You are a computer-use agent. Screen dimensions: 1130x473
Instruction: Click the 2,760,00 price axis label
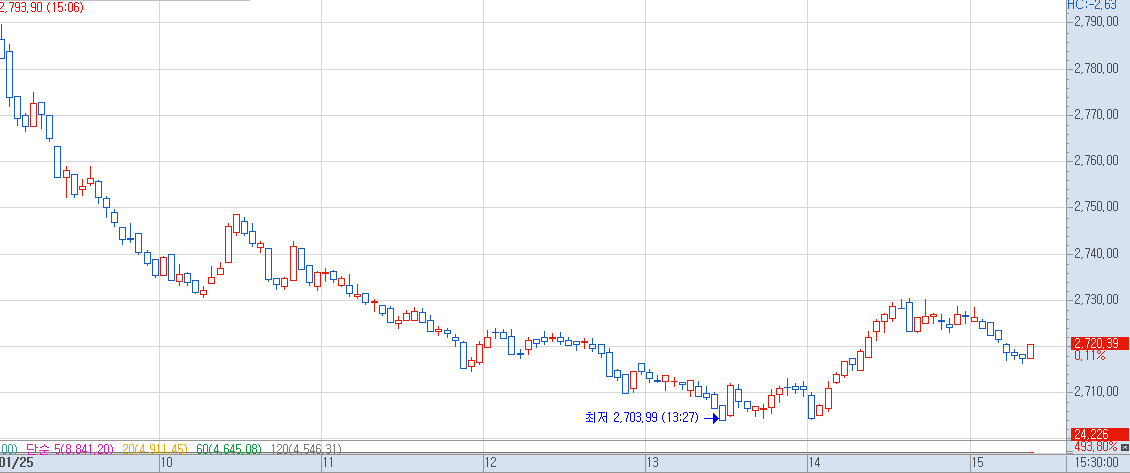[1096, 161]
